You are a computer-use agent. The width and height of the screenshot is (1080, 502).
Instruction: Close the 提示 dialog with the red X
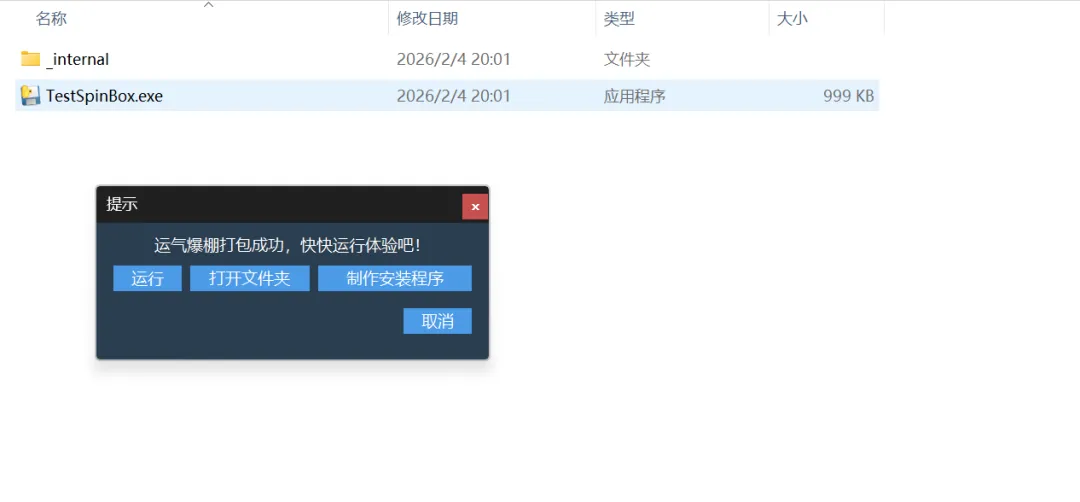click(475, 207)
